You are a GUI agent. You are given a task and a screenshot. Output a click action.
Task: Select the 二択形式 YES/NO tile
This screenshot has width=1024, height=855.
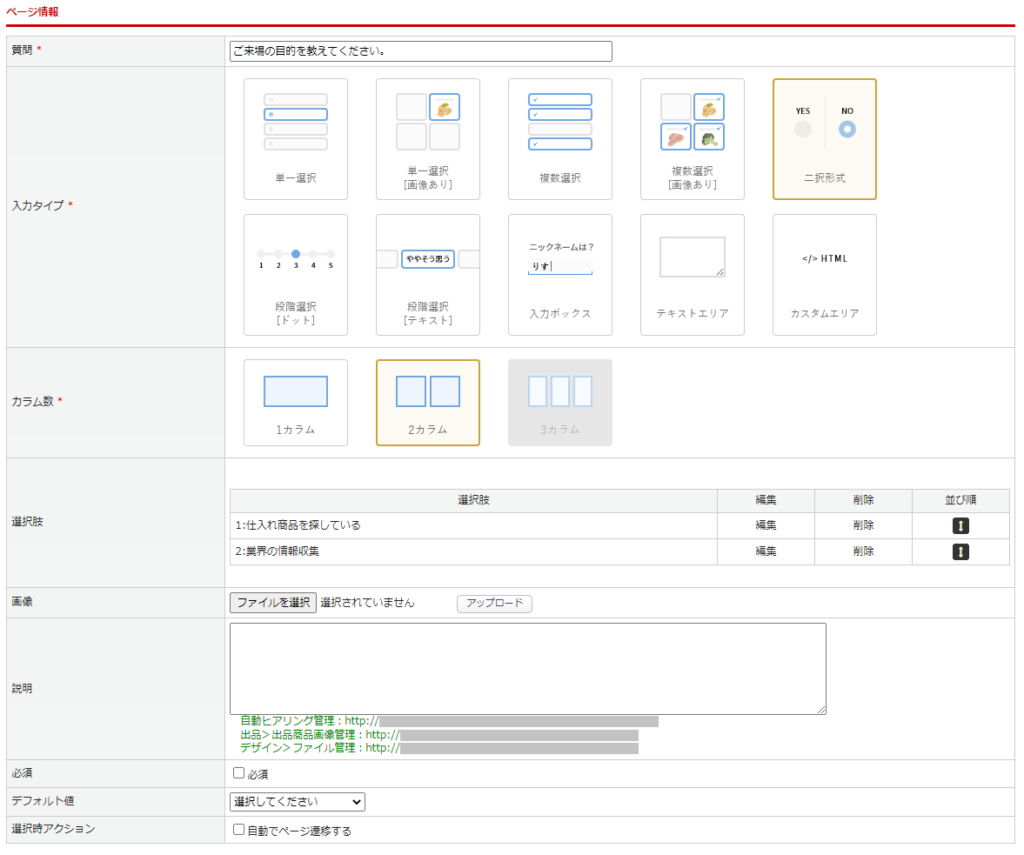pyautogui.click(x=824, y=139)
